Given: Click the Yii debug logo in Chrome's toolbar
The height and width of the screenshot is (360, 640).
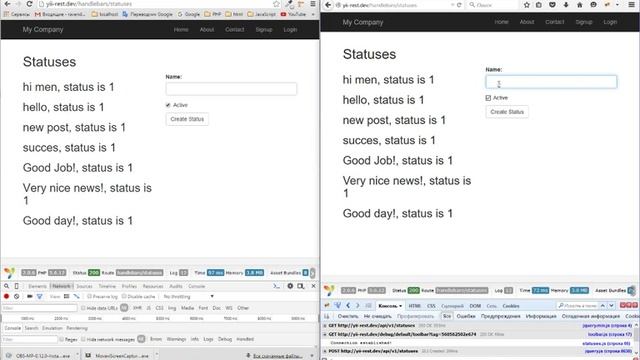Looking at the screenshot, I should coord(9,272).
